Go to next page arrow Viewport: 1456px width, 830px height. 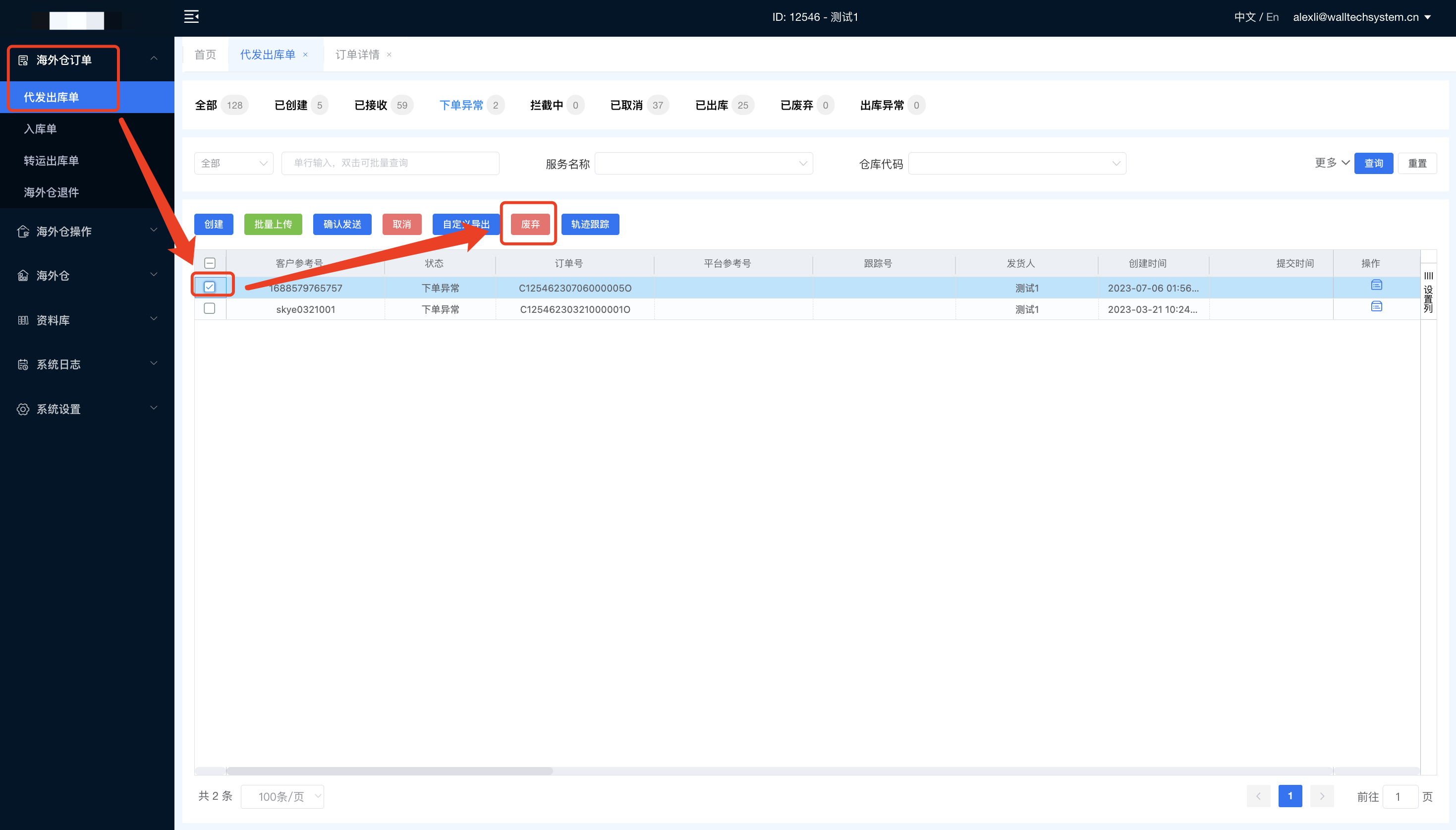1322,796
